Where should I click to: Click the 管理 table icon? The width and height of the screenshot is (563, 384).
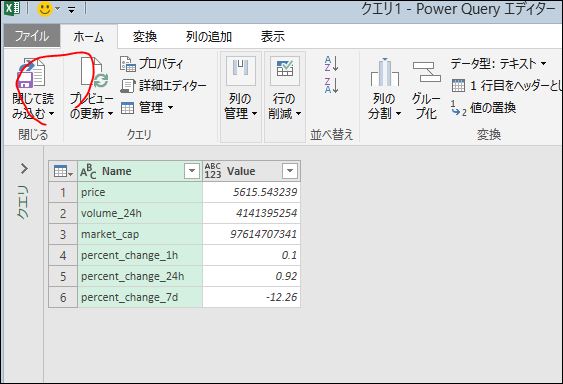[127, 108]
